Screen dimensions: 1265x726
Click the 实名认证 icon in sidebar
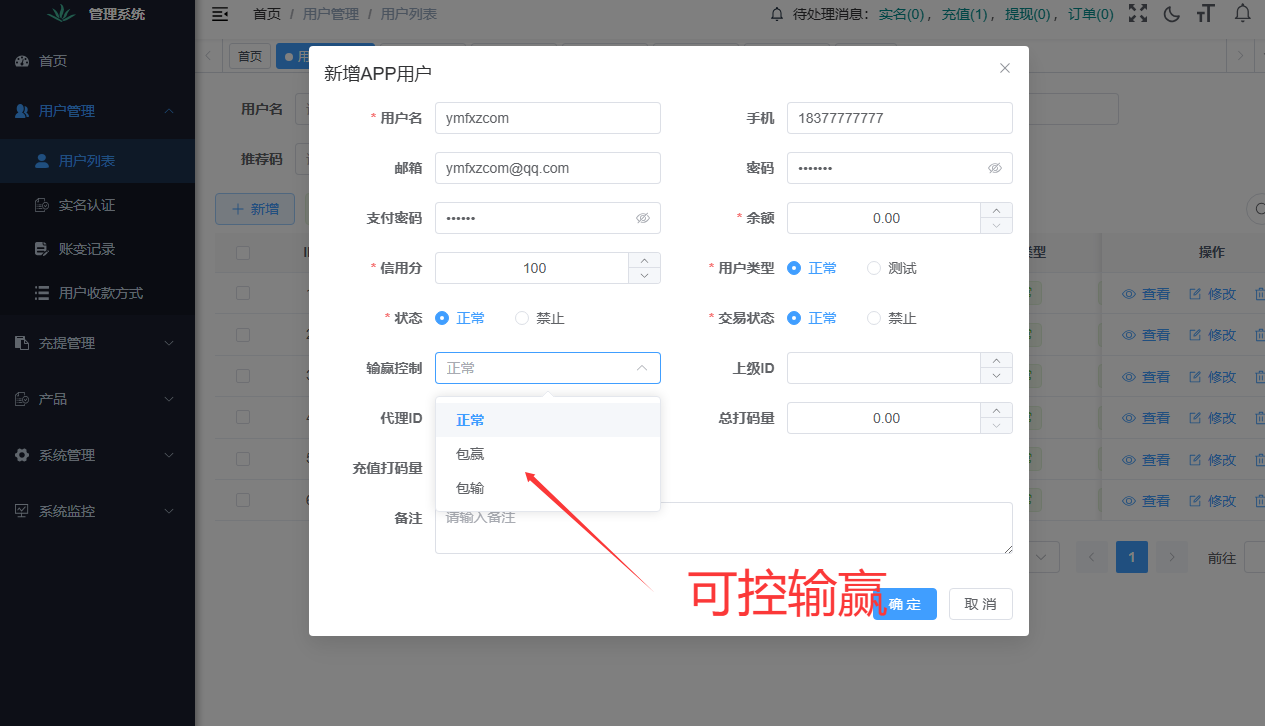(x=42, y=205)
